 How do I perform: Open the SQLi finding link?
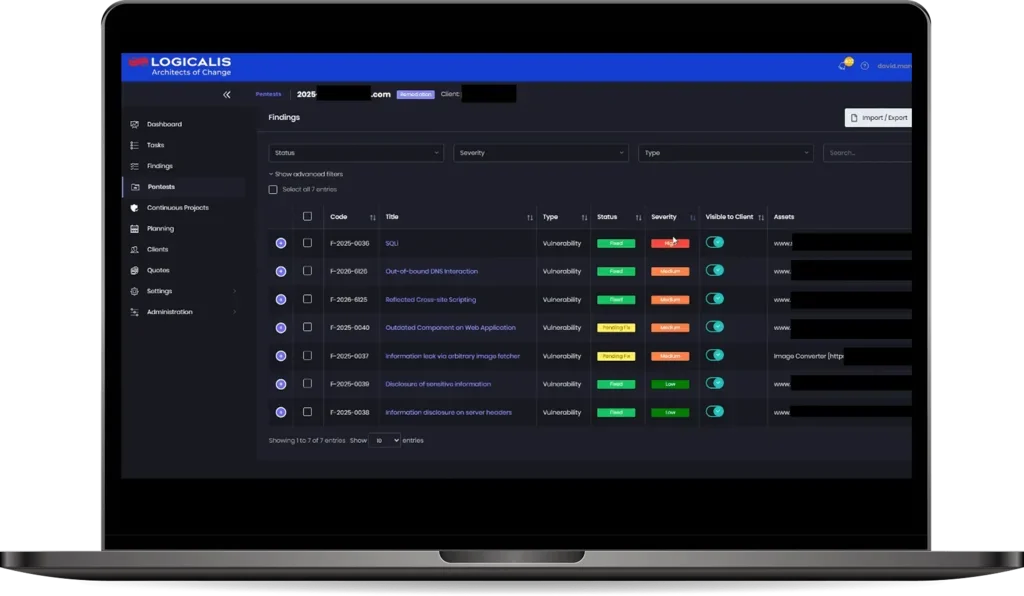392,243
